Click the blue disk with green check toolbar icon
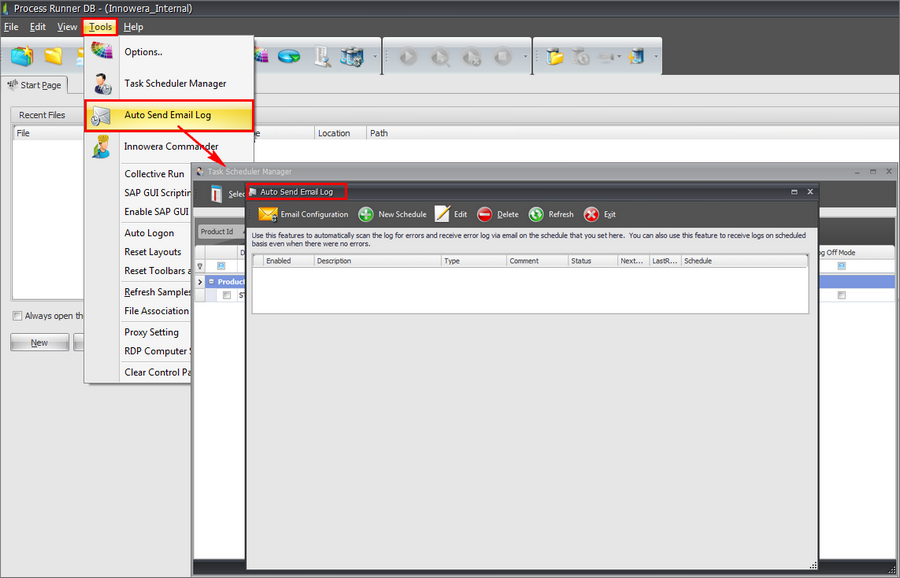 [x=289, y=56]
